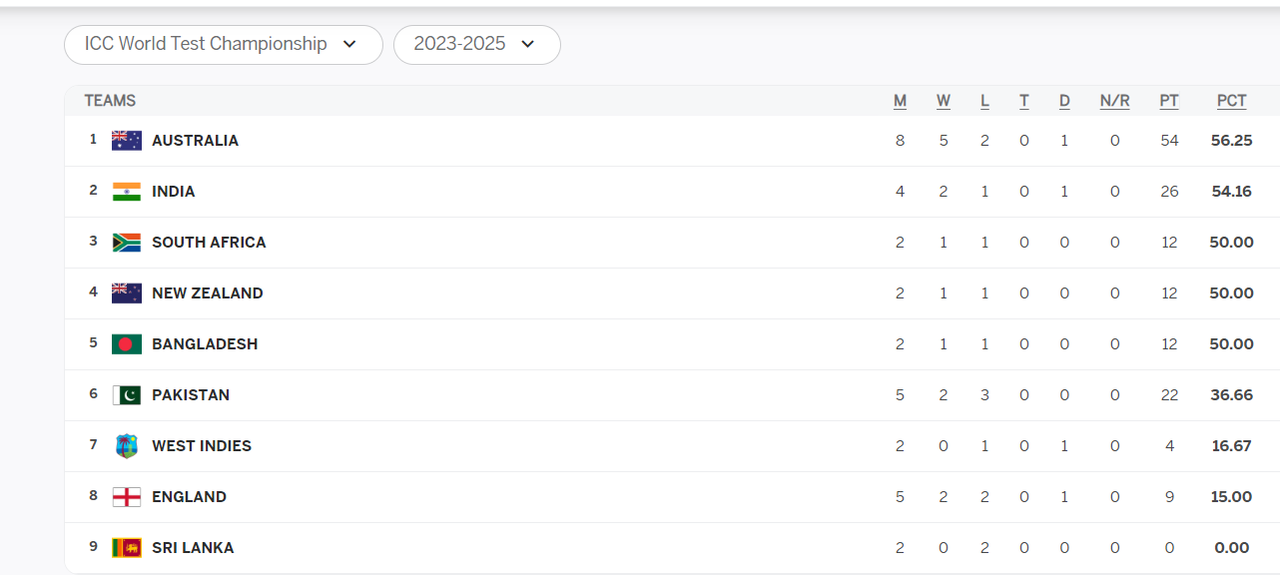This screenshot has height=575, width=1280.
Task: Click West Indies' PCT value 16.67
Action: (x=1232, y=446)
